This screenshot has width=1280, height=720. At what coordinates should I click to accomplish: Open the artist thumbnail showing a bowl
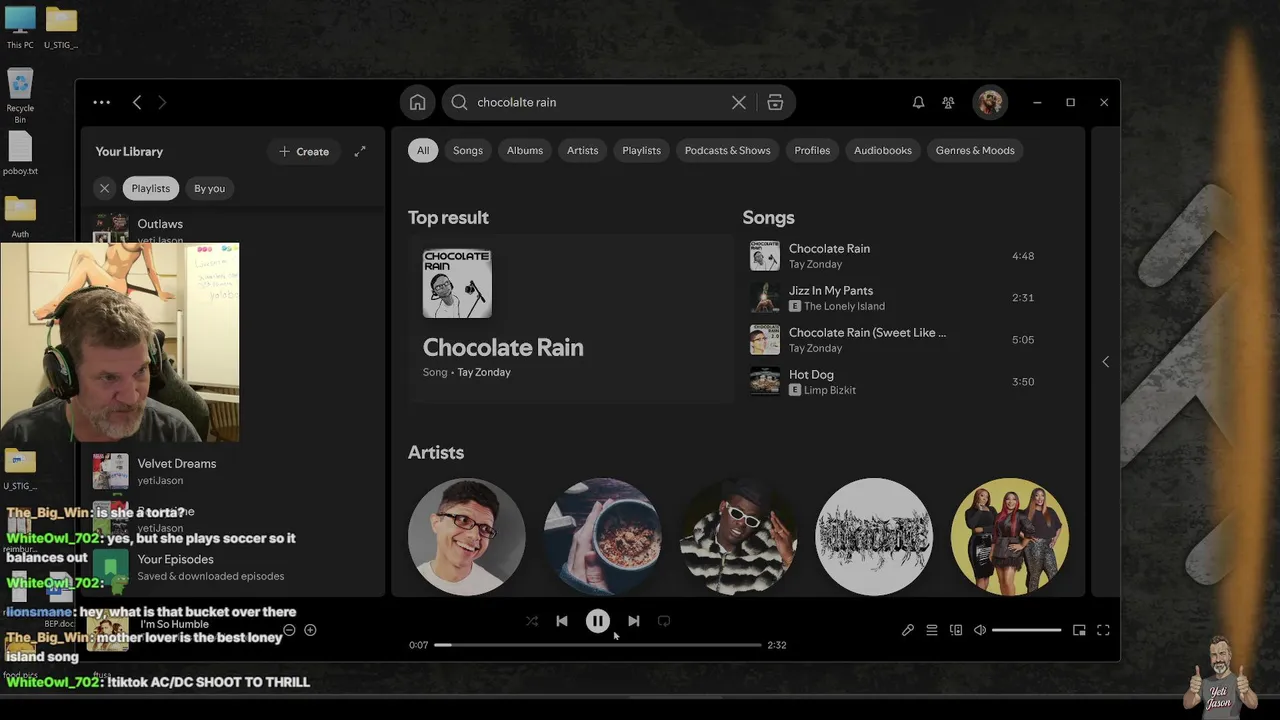(602, 536)
